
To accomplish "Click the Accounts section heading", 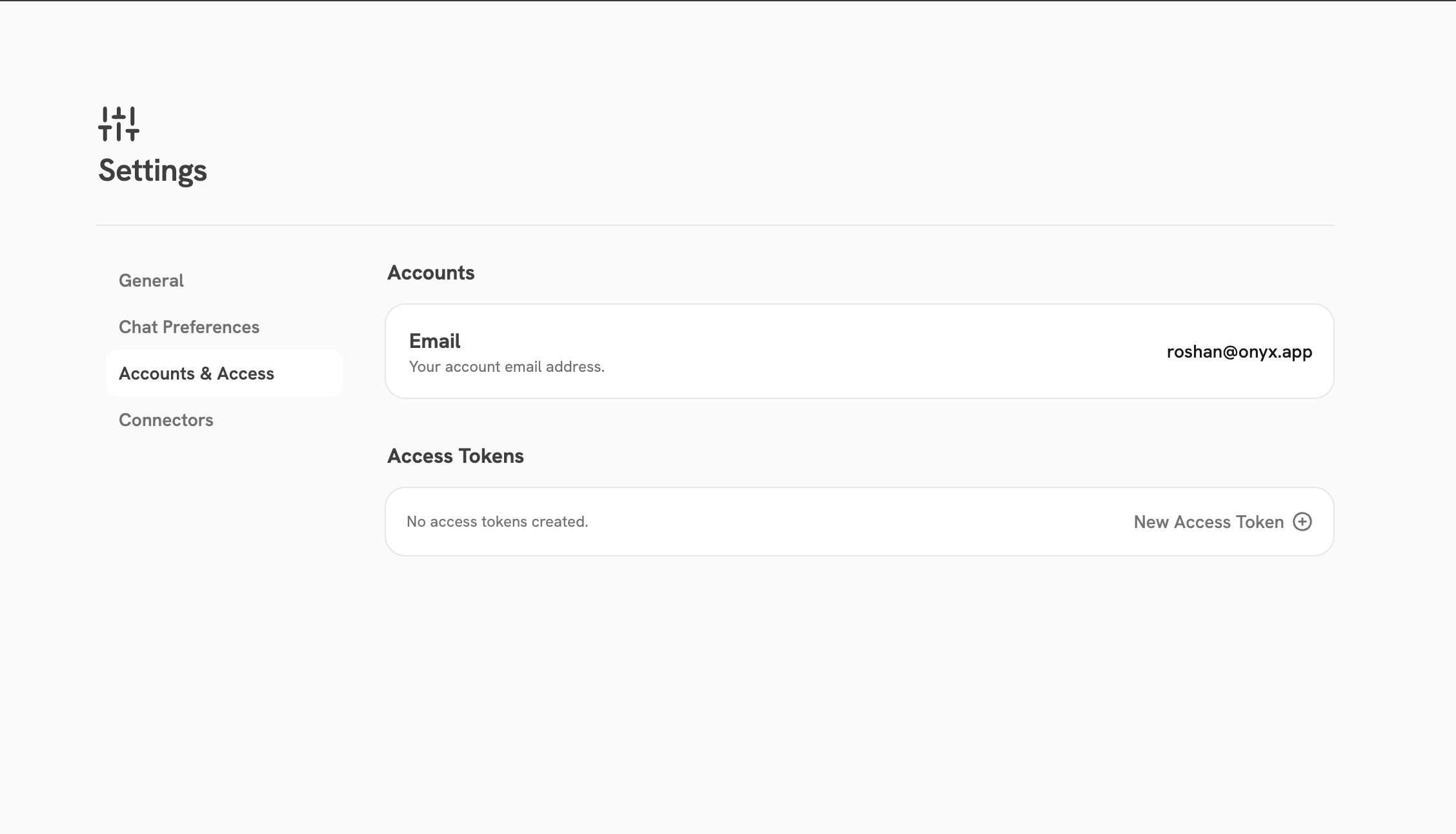I will coord(430,272).
